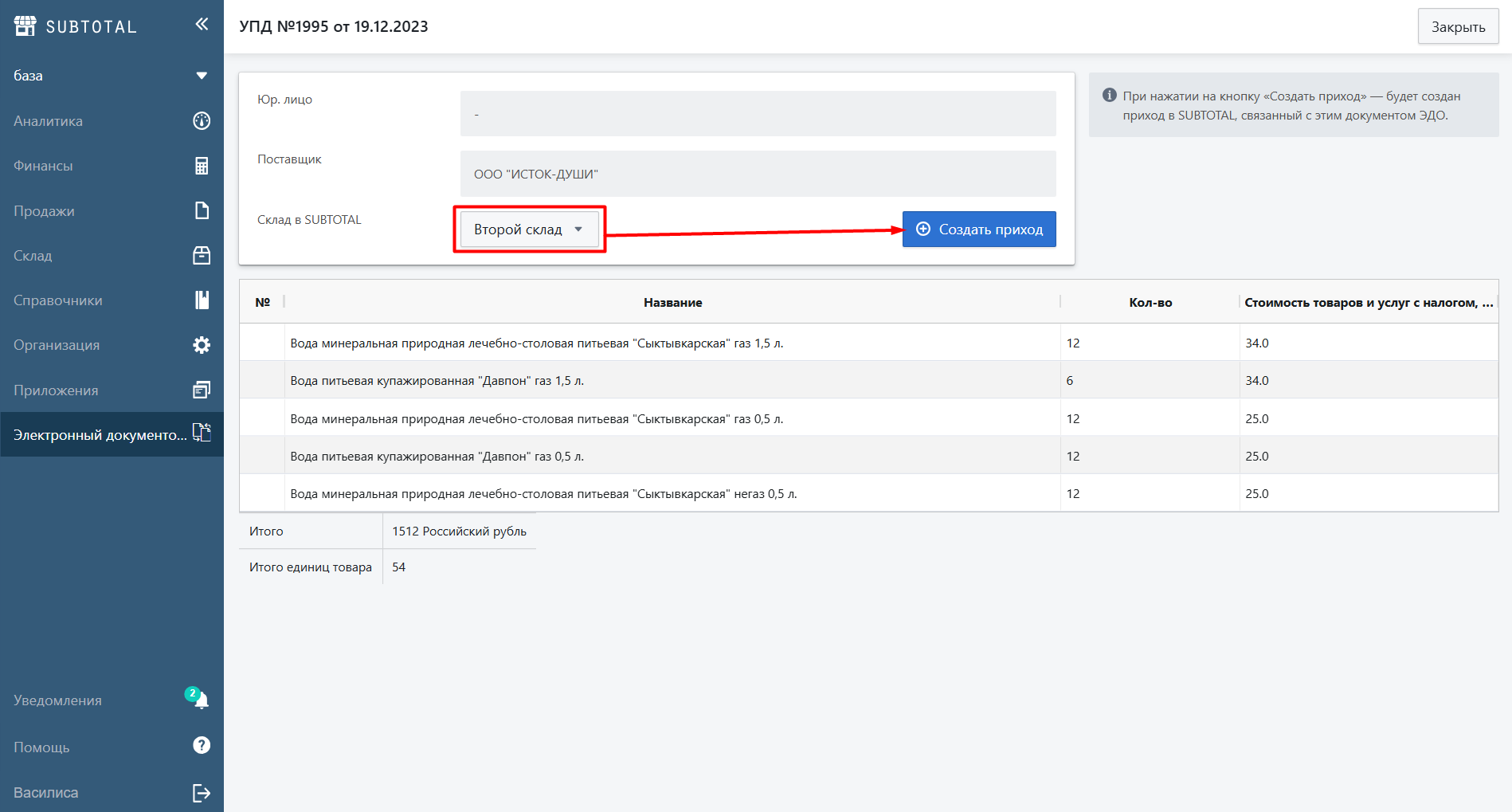1512x812 pixels.
Task: Click the Приложения windows icon
Action: click(202, 390)
